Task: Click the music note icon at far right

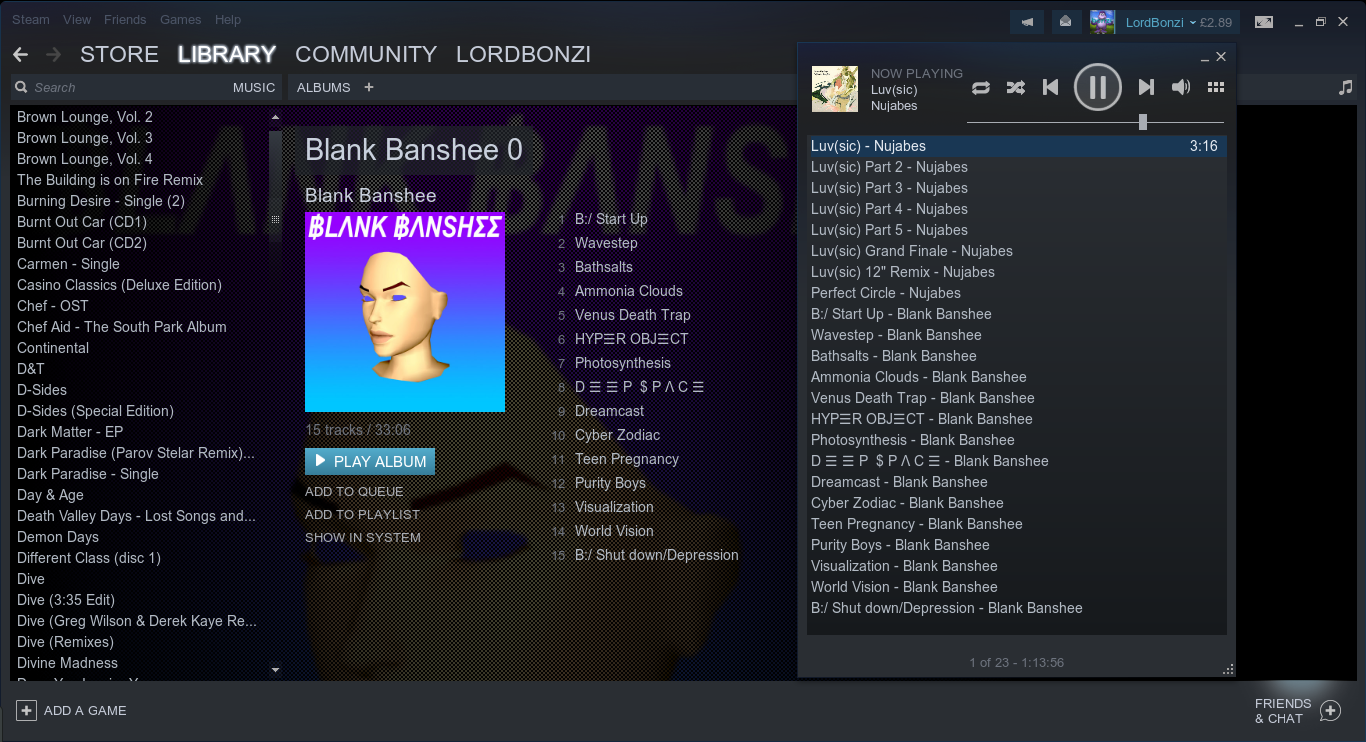Action: 1345,87
